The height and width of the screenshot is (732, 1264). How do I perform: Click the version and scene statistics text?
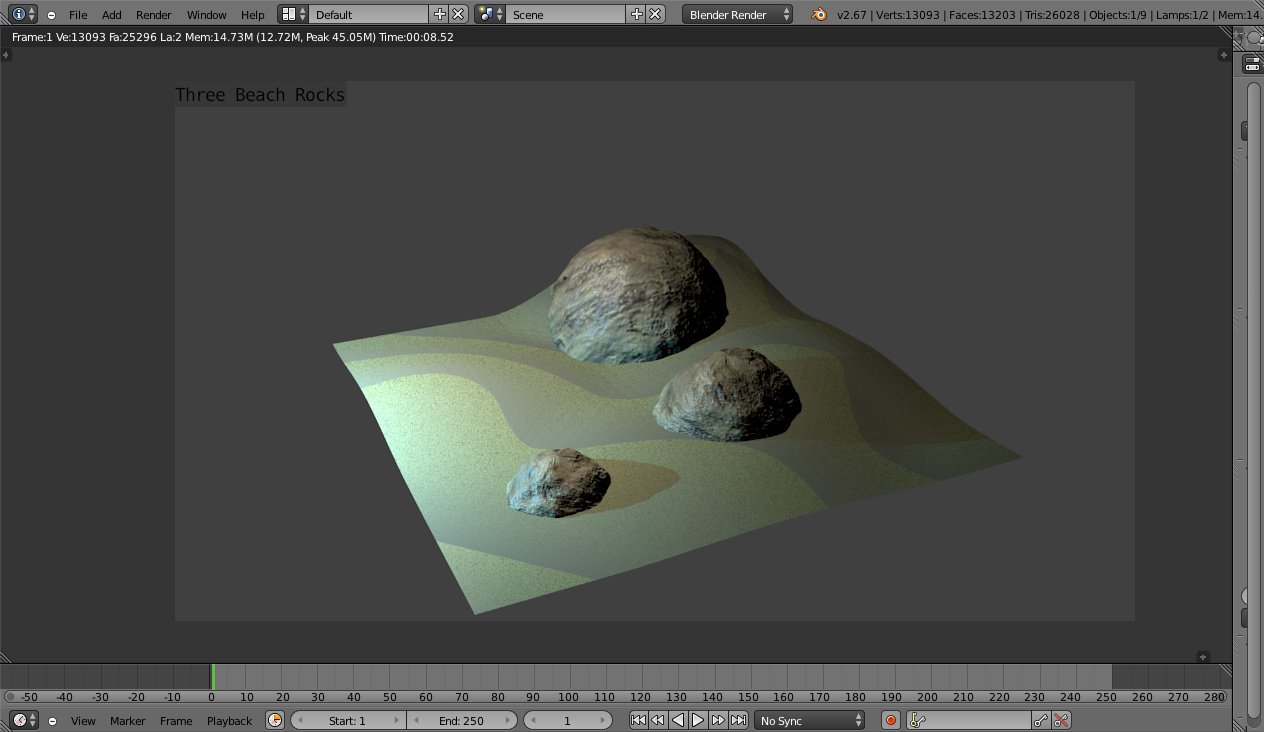point(1050,15)
